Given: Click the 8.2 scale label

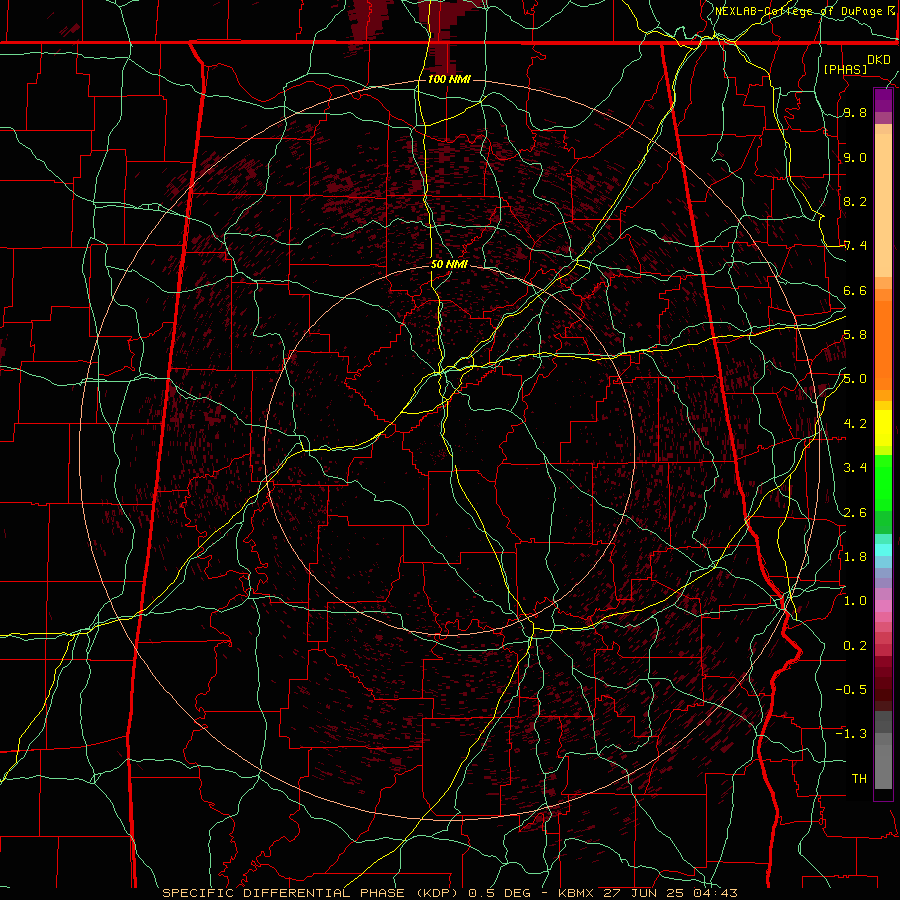Looking at the screenshot, I should (x=855, y=201).
